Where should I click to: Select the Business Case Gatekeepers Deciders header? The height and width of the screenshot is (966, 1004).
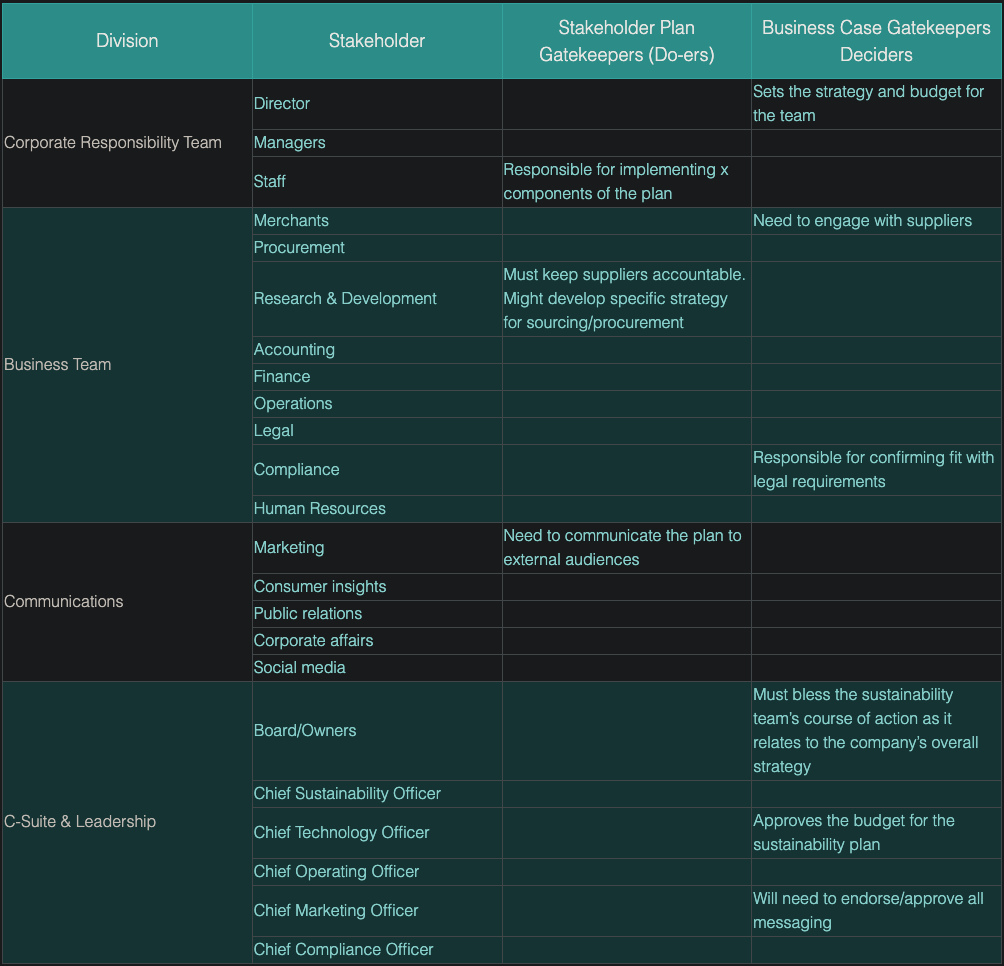coord(876,41)
